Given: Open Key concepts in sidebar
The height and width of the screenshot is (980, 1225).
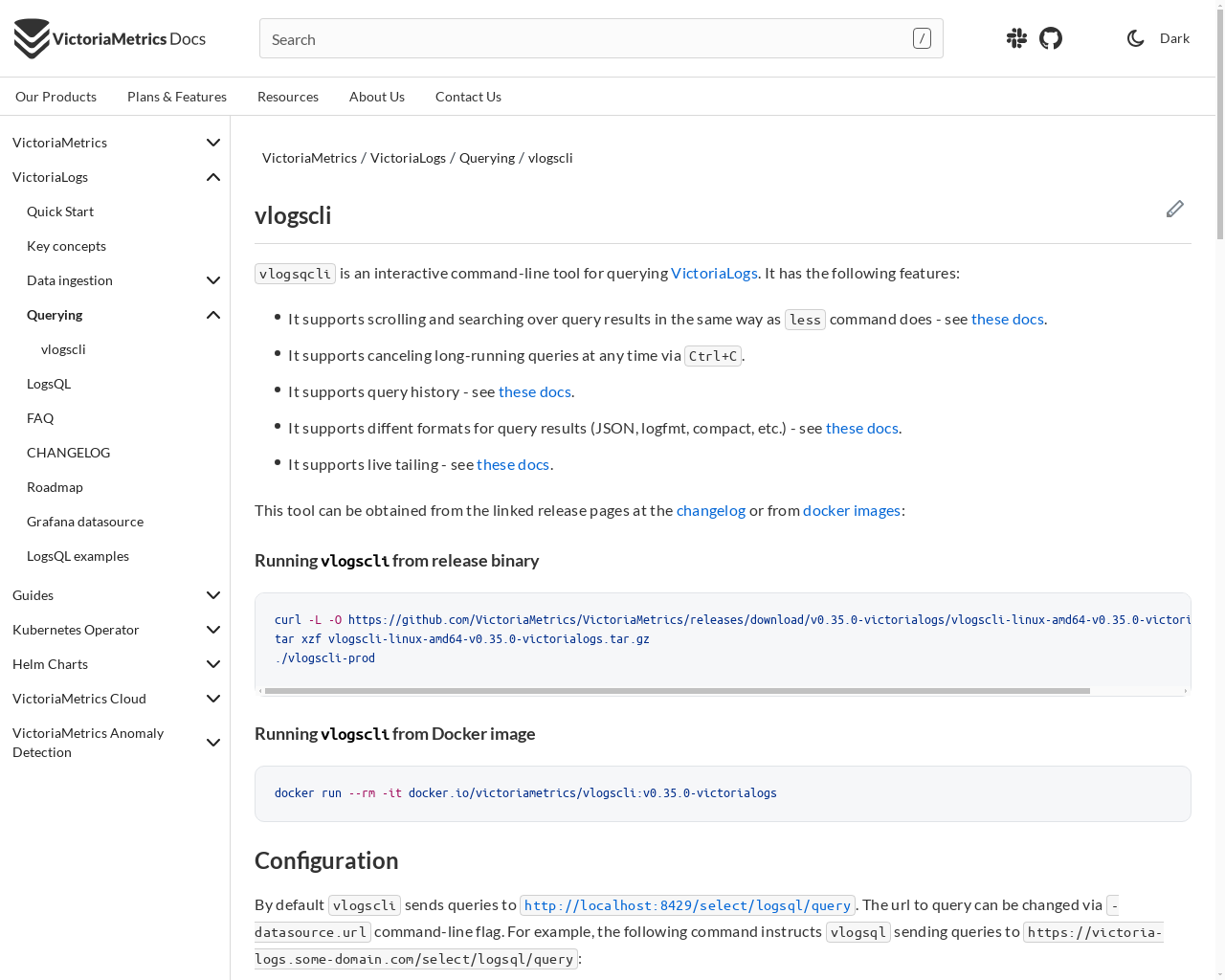Looking at the screenshot, I should (66, 246).
